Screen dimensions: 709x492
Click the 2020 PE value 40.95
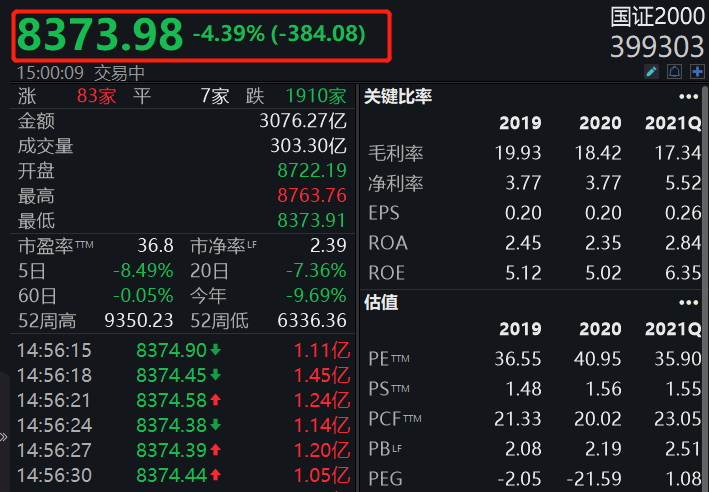[x=598, y=359]
